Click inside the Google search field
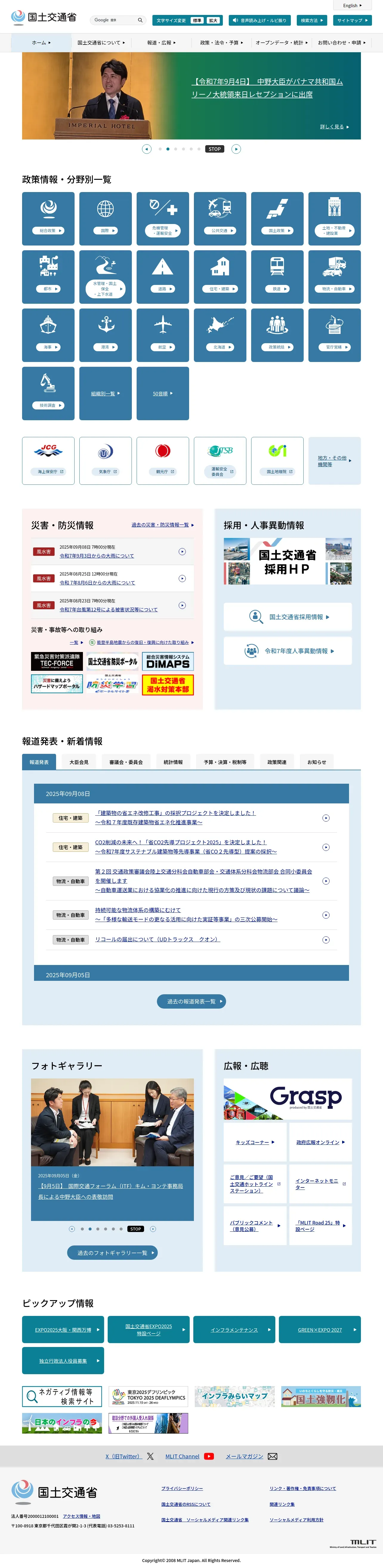 tap(113, 20)
